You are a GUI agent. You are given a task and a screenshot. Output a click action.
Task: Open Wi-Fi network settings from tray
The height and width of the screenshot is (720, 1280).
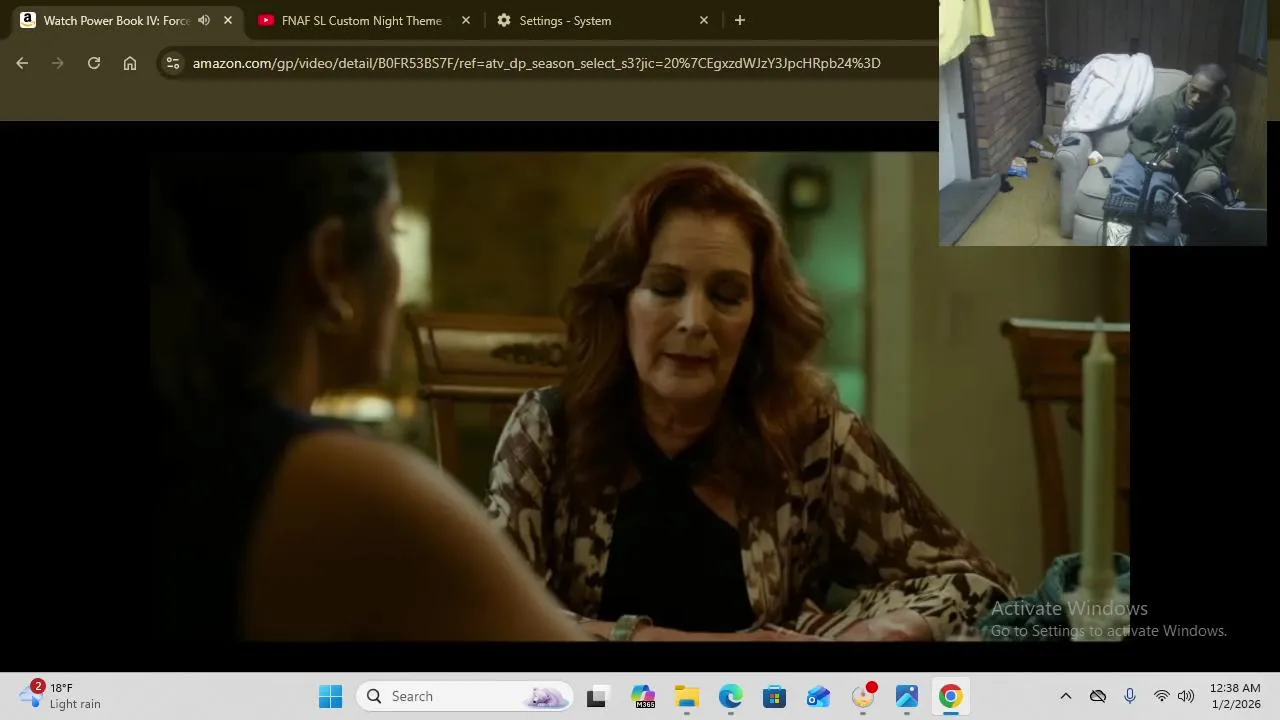[x=1162, y=696]
